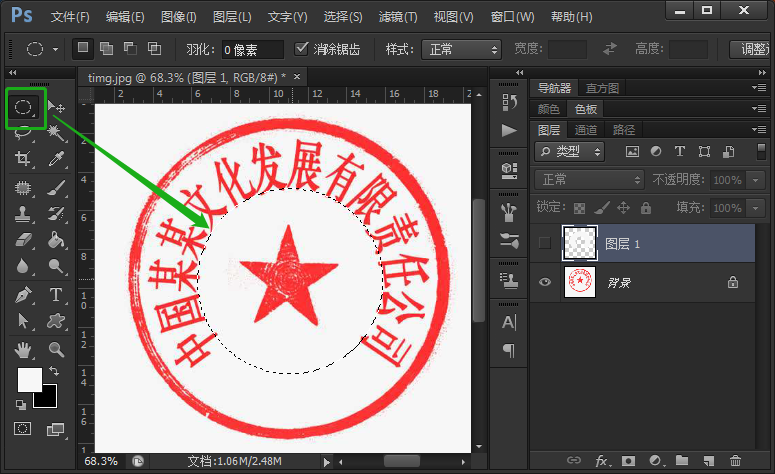This screenshot has height=474, width=775.
Task: Select the Custom Shape tool
Action: click(56, 321)
